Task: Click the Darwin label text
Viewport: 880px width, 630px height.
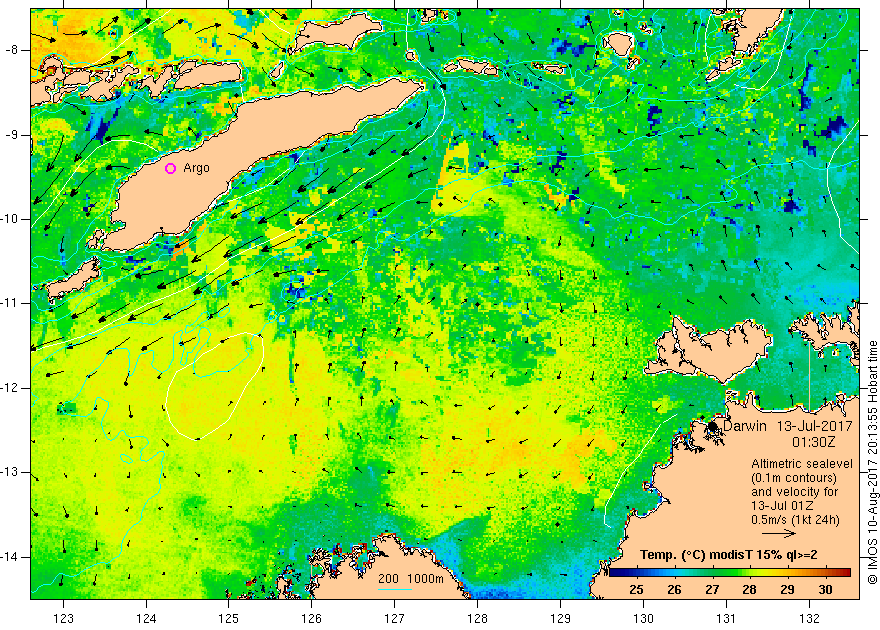Action: [x=745, y=426]
